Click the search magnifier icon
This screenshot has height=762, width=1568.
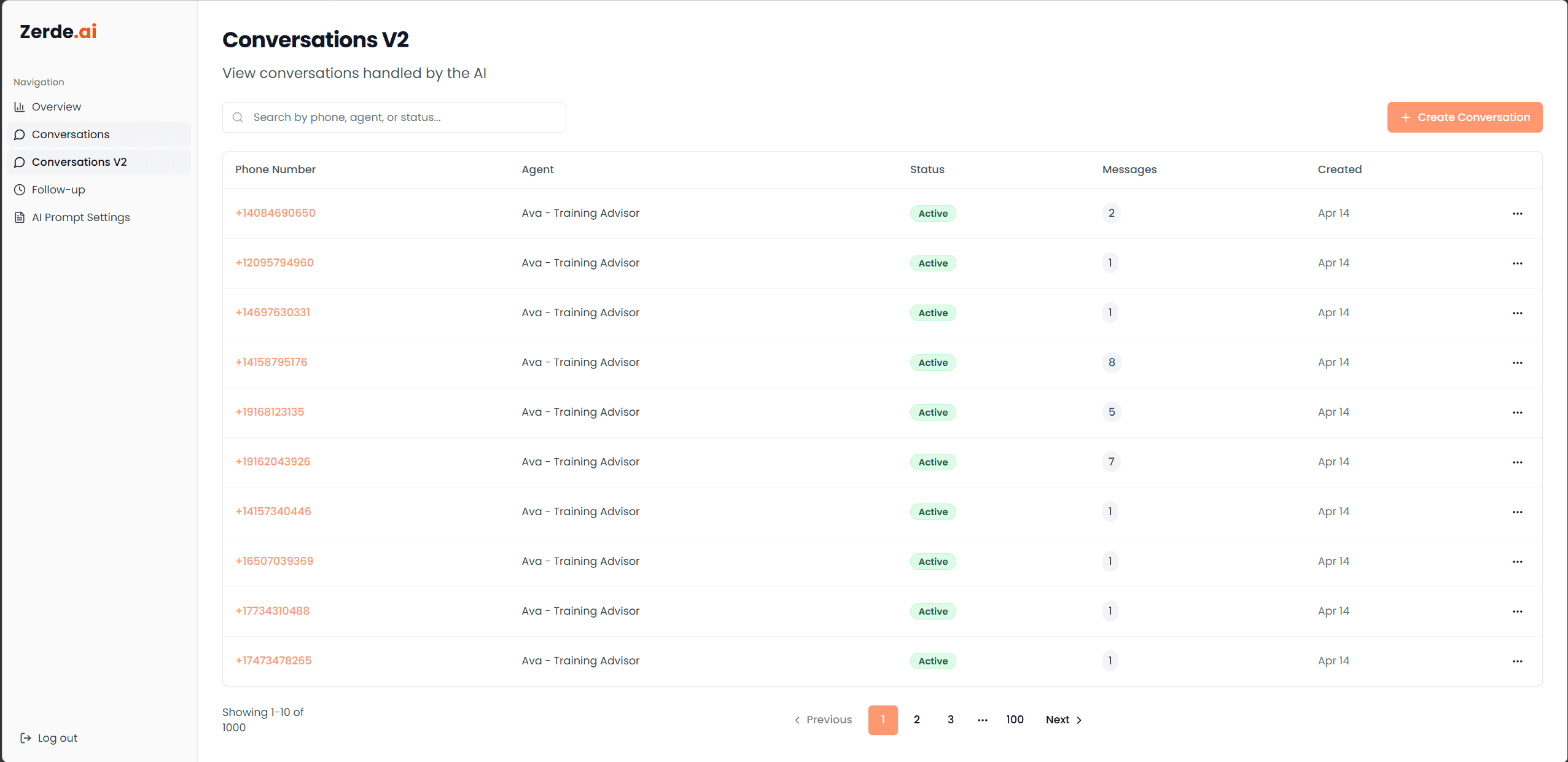(238, 117)
